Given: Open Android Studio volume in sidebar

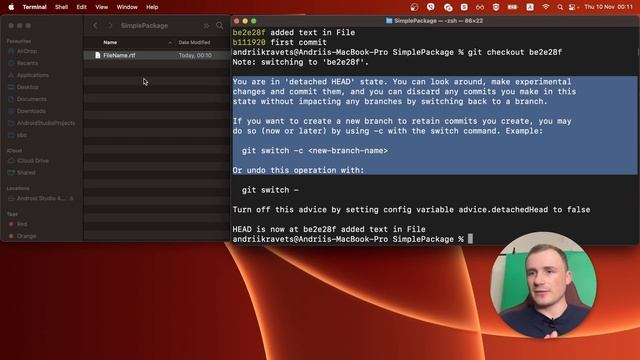Looking at the screenshot, I should 41,198.
